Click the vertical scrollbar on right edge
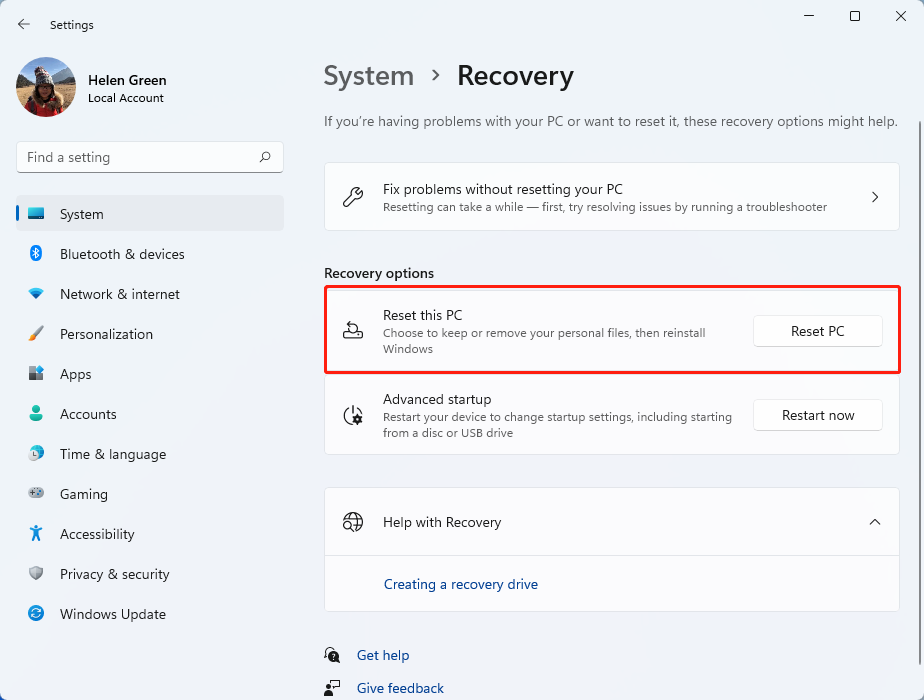 coord(919,392)
